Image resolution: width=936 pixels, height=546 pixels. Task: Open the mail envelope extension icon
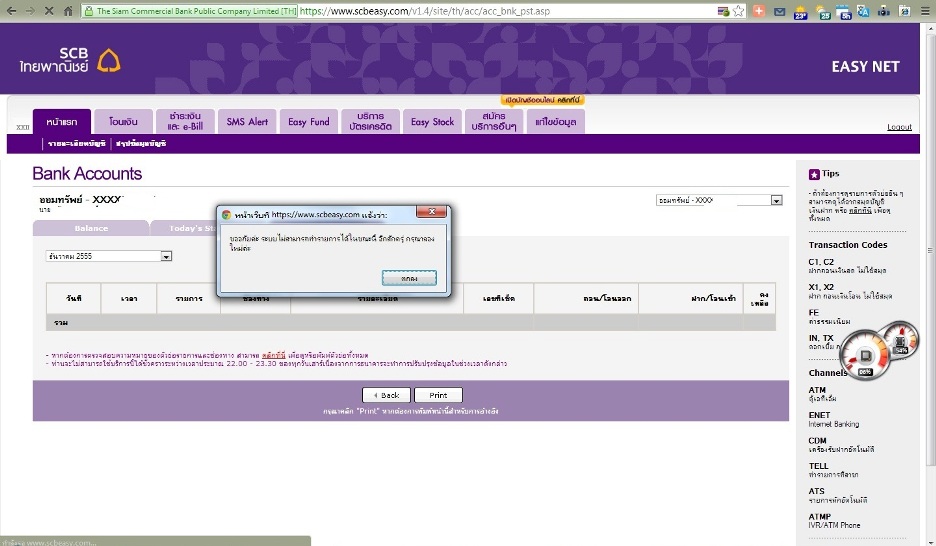[x=780, y=11]
